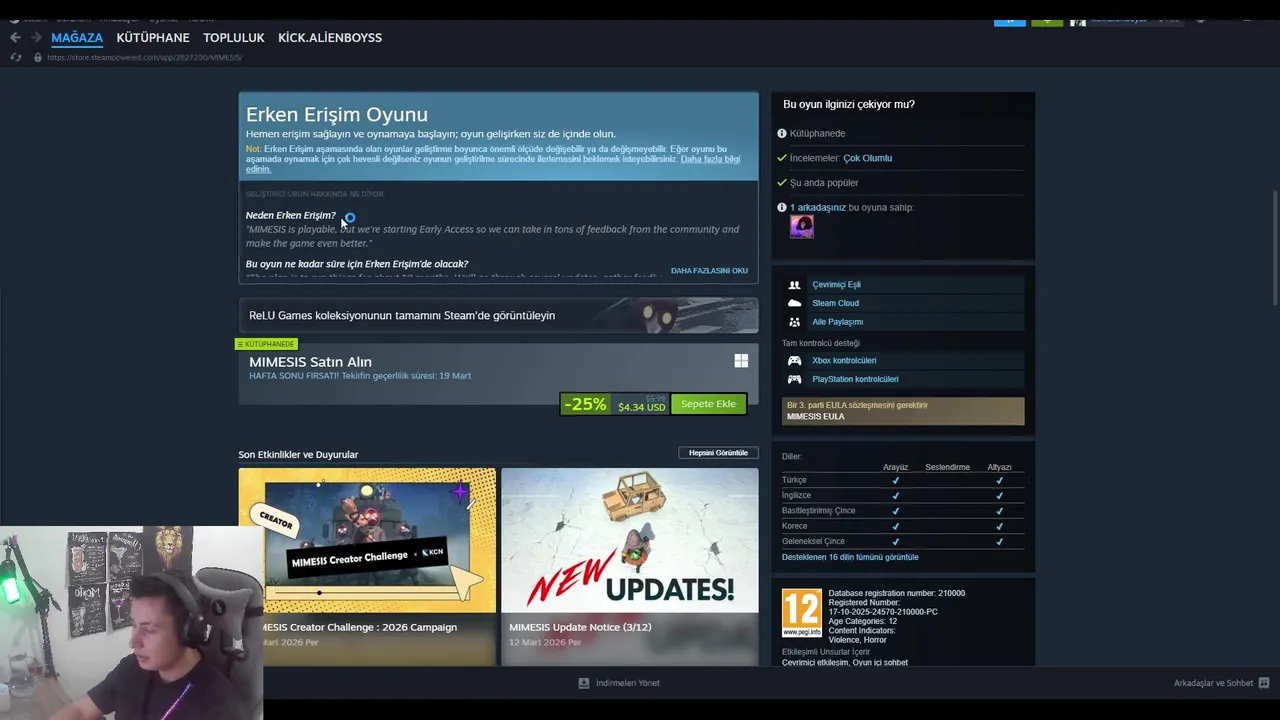1280x720 pixels.
Task: Open the Xbox kontrolcüleri link
Action: (844, 361)
